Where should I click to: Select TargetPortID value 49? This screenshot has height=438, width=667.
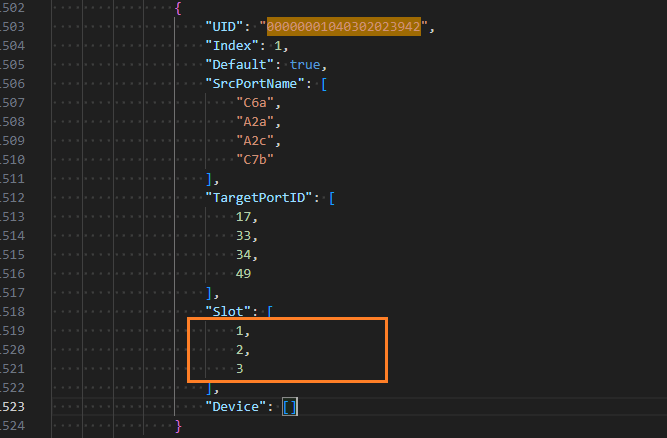coord(244,274)
